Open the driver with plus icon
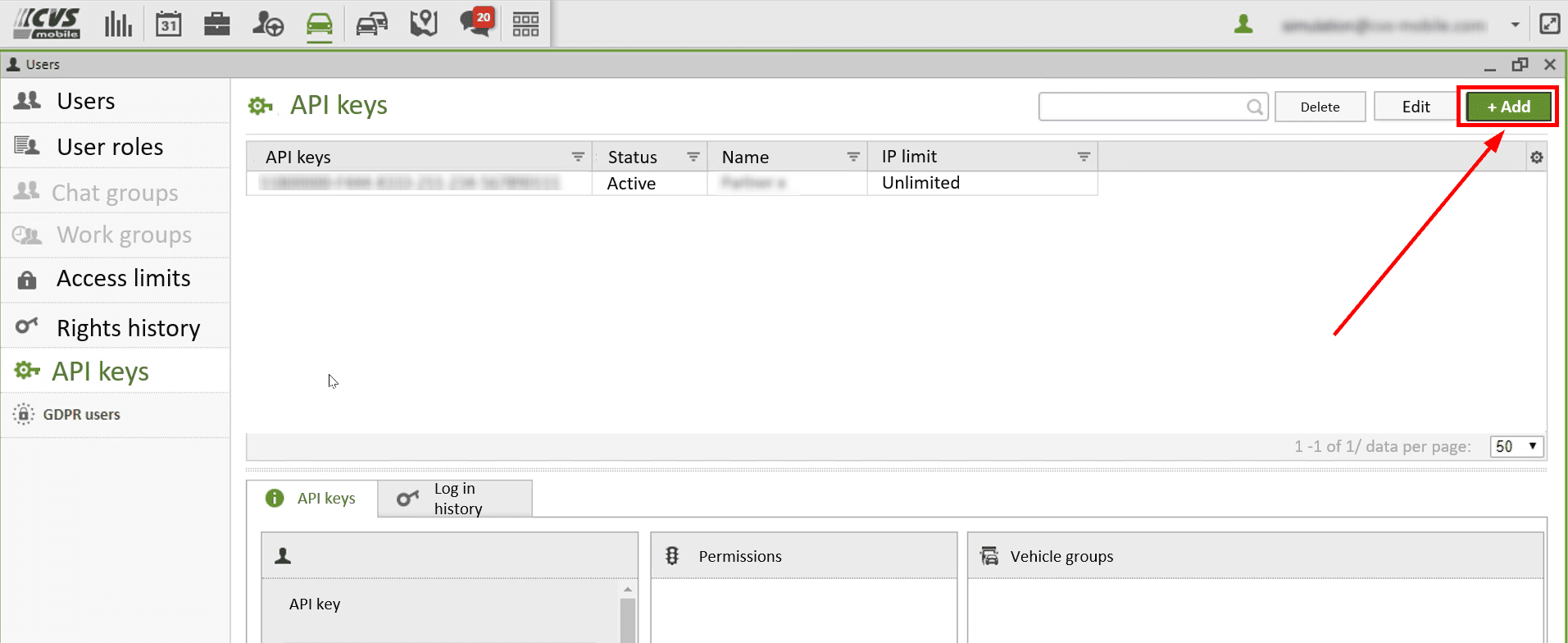 coord(267,24)
